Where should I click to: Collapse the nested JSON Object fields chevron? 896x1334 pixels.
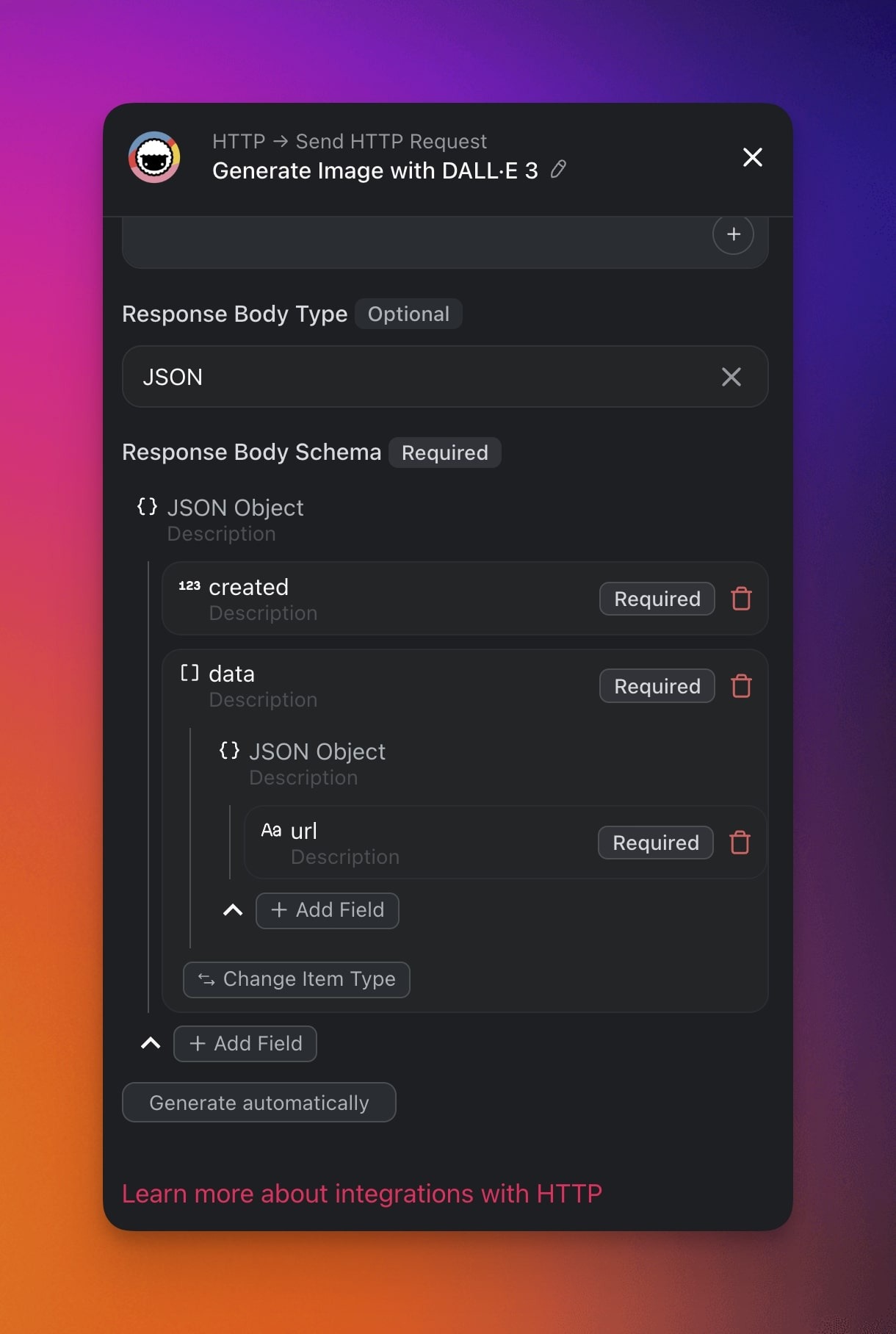click(x=233, y=911)
